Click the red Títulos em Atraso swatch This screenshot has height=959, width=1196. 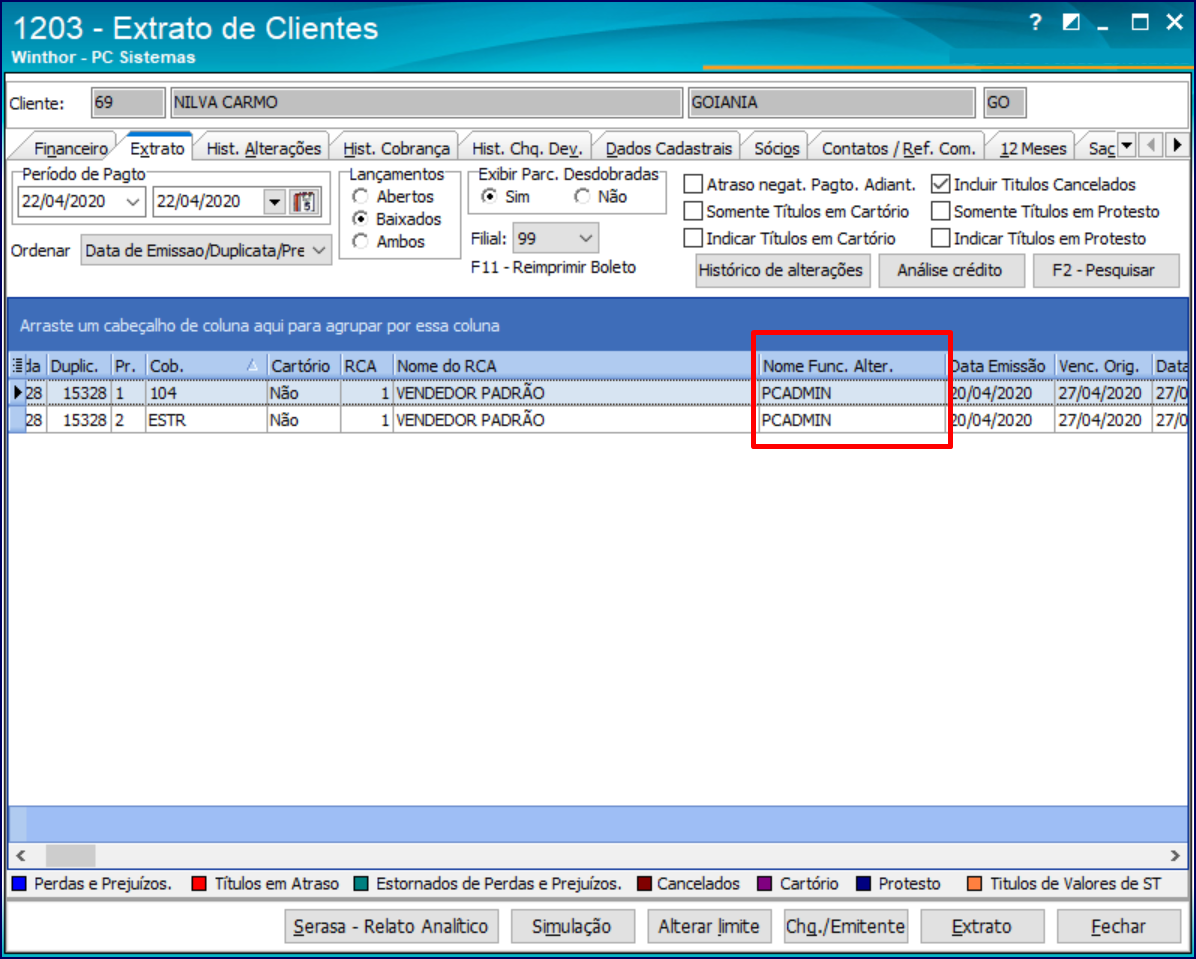(x=200, y=884)
